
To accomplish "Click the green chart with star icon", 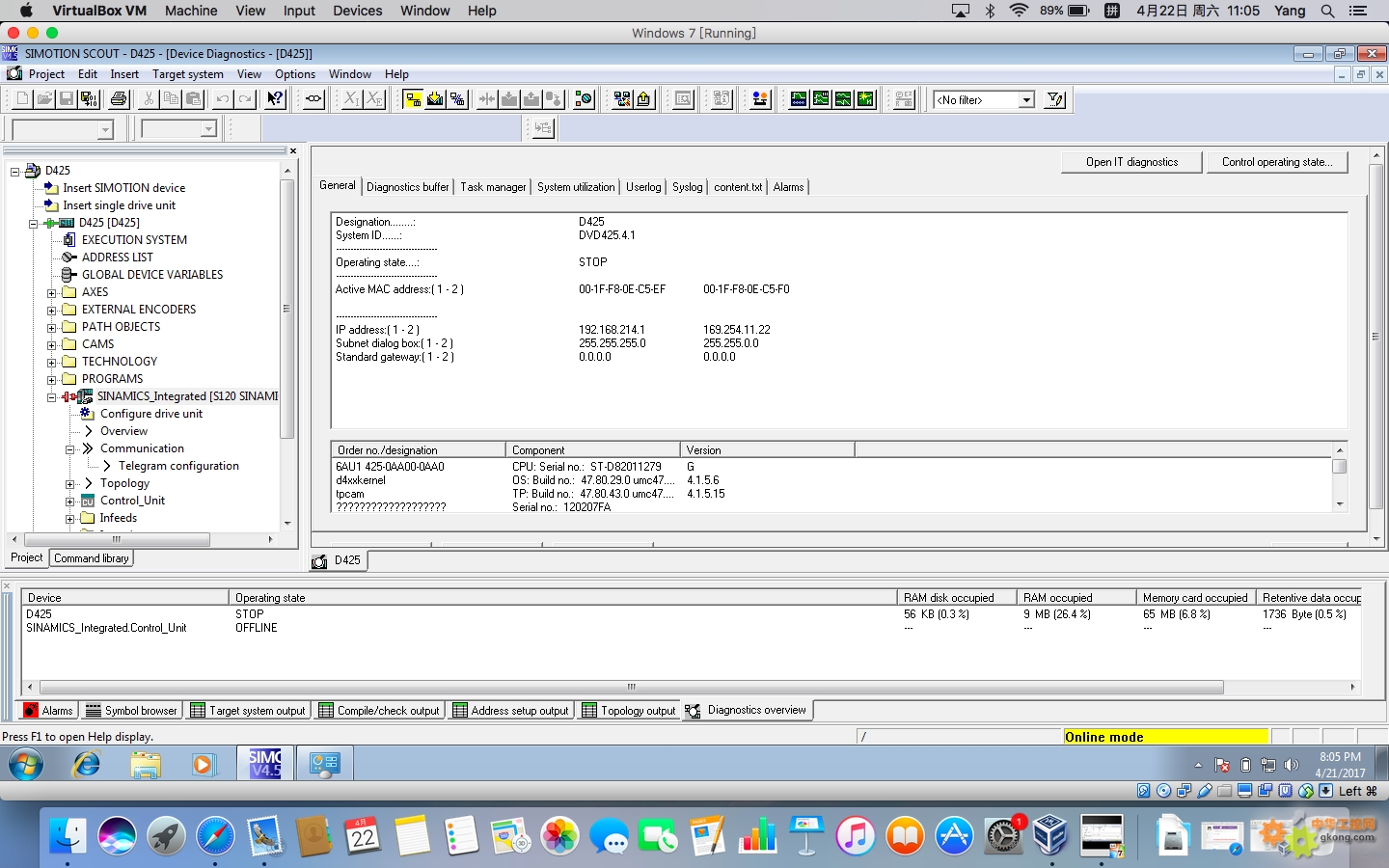I will pos(865,99).
